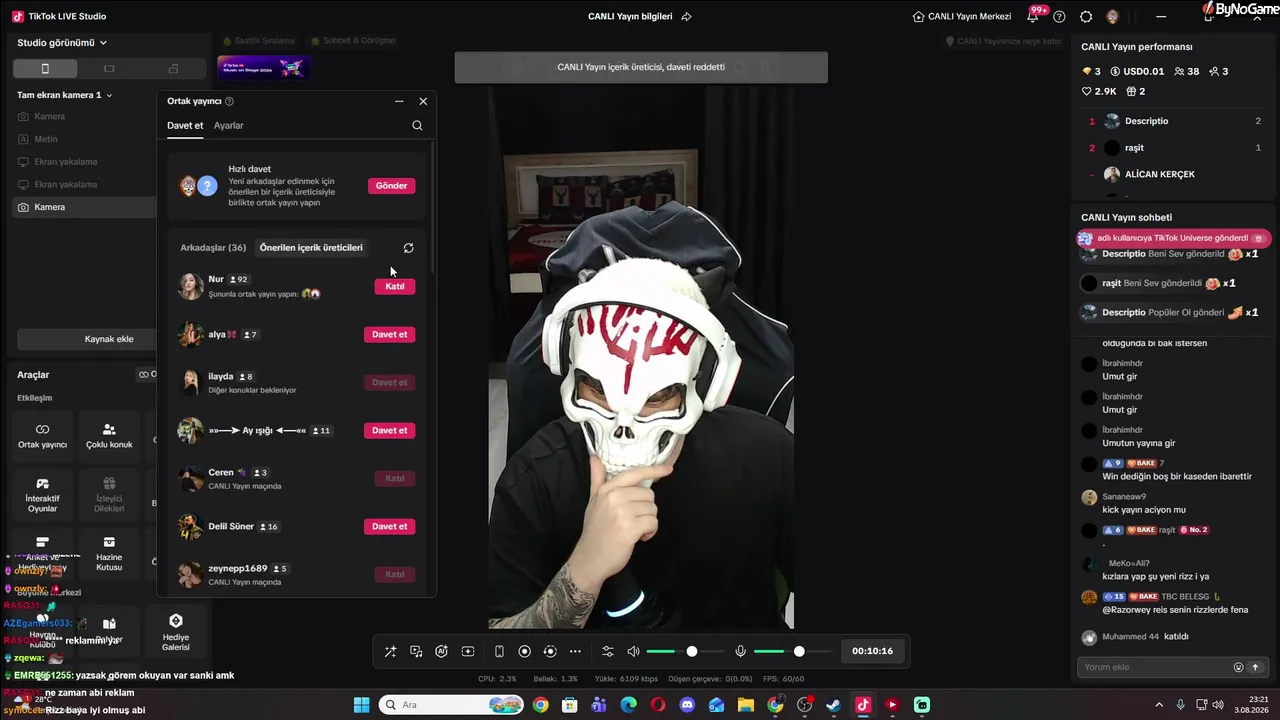Send a quick invite with Gönder
The height and width of the screenshot is (720, 1280).
pos(391,186)
